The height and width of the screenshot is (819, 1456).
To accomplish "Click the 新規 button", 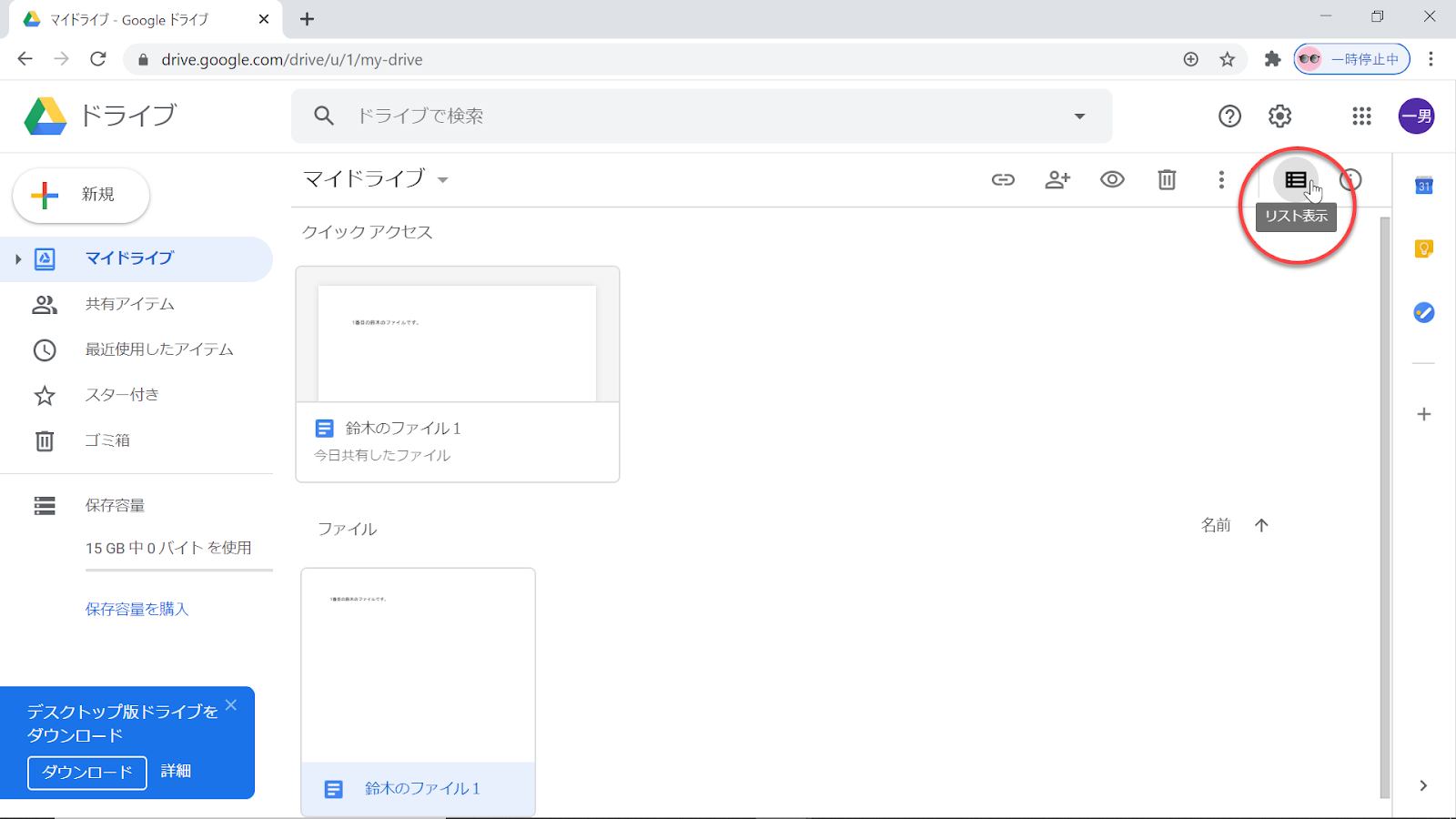I will tap(81, 195).
